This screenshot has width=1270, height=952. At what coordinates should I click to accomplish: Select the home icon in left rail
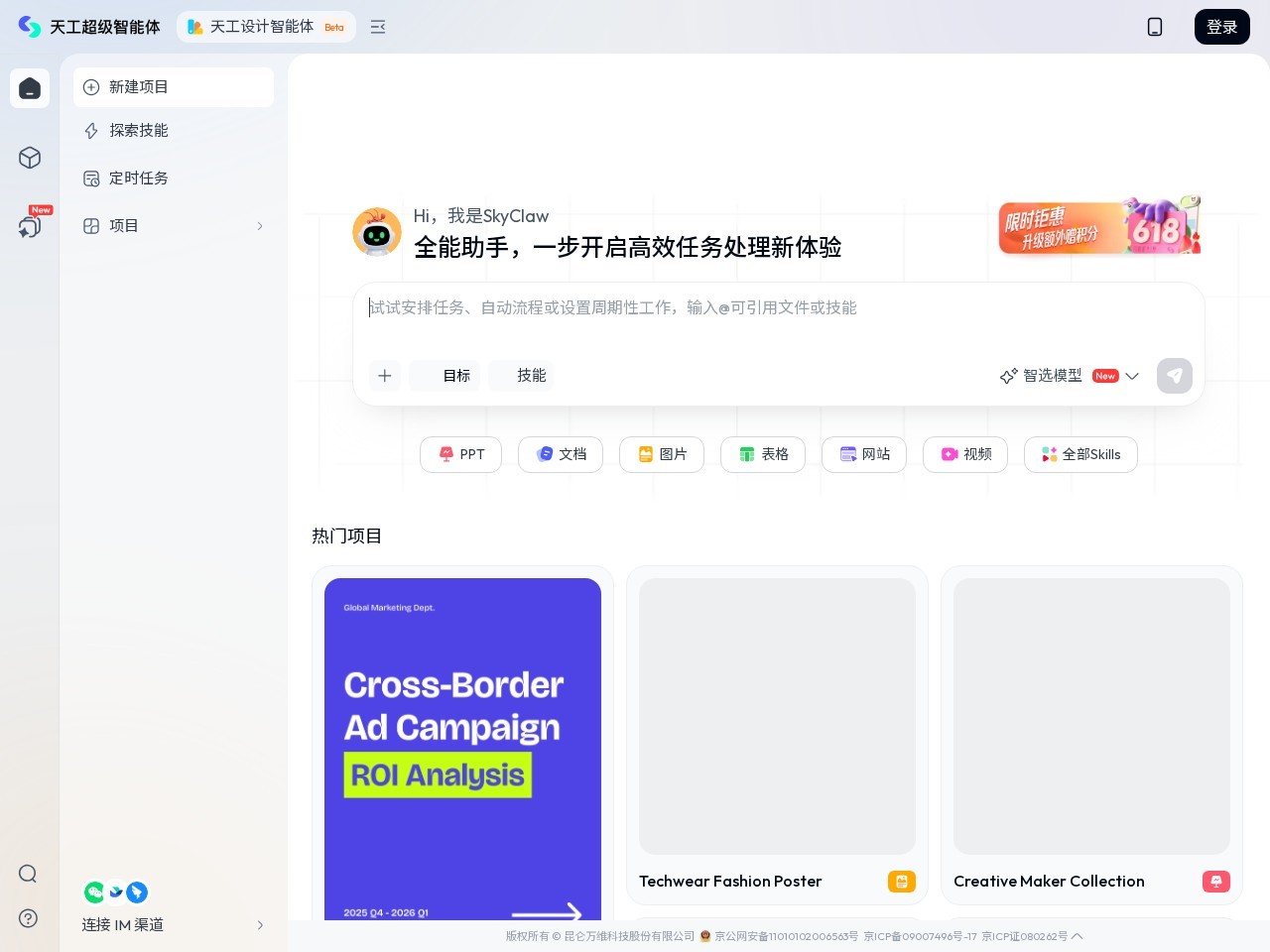[30, 88]
